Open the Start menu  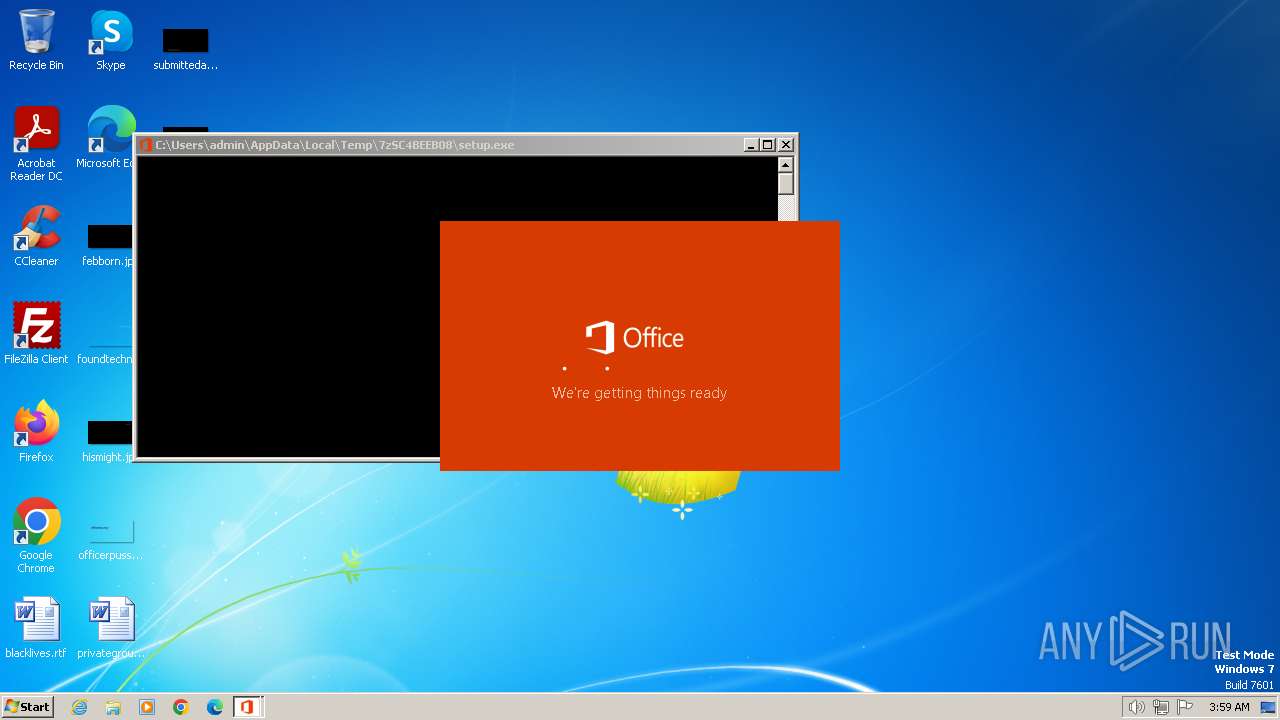pyautogui.click(x=27, y=706)
